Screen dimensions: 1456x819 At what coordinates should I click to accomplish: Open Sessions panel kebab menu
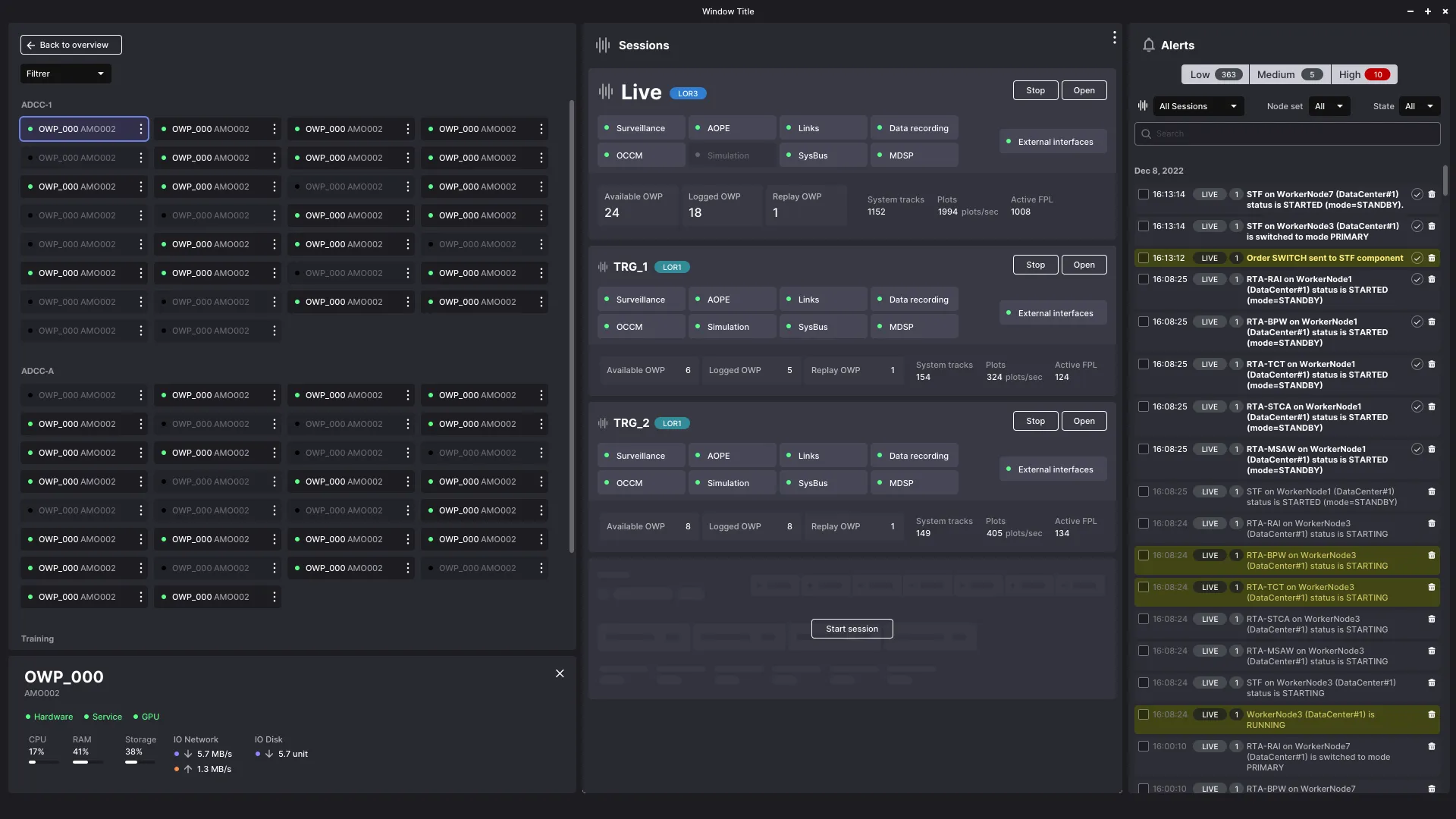tap(1114, 38)
